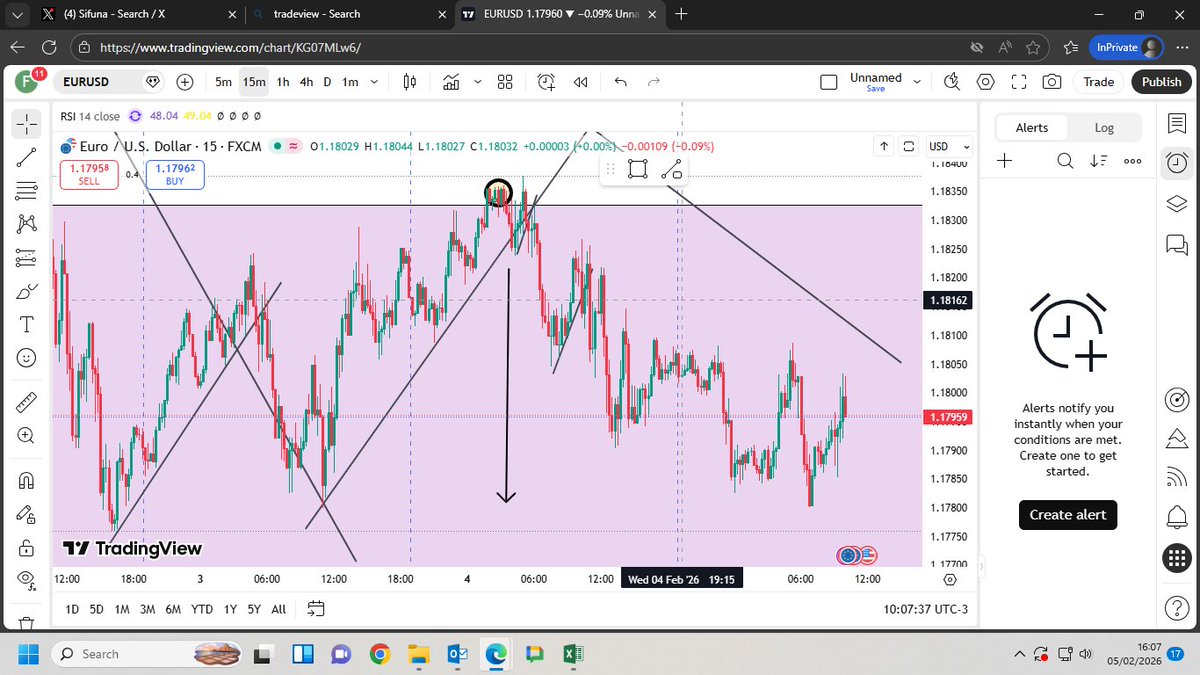Image resolution: width=1200 pixels, height=675 pixels.
Task: Select the Text annotation tool
Action: [27, 325]
